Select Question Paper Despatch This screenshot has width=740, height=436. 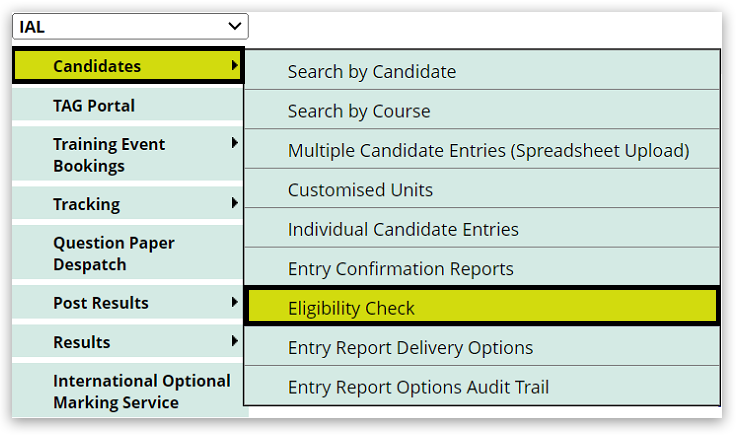[x=113, y=254]
